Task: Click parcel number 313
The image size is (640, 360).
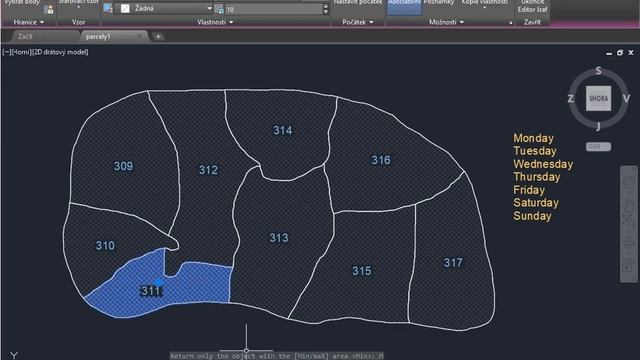Action: pyautogui.click(x=279, y=238)
